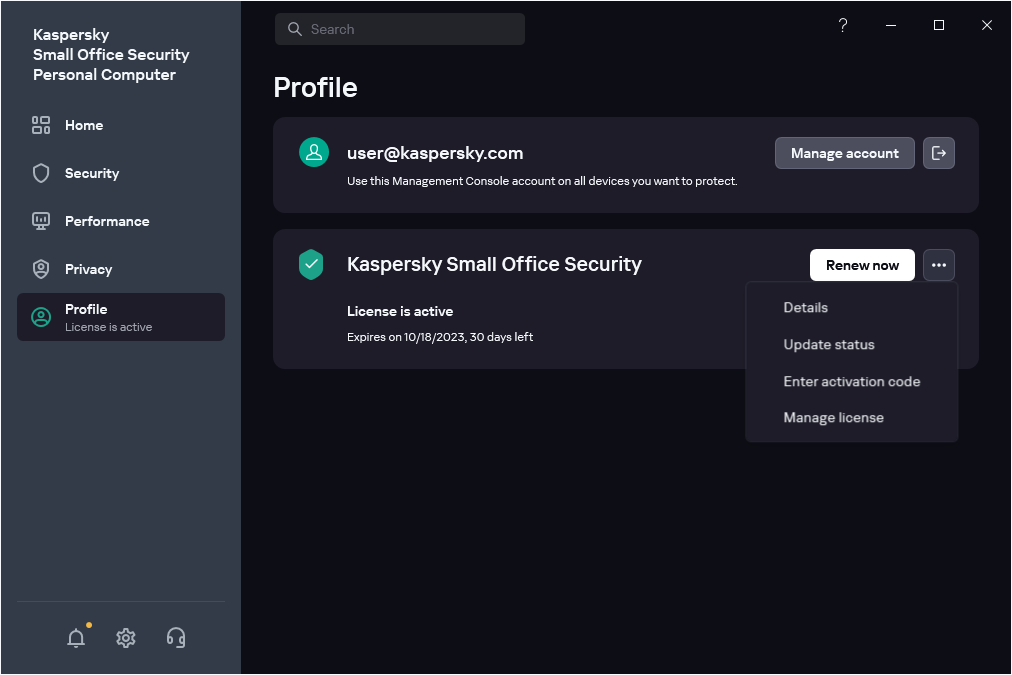Viewport: 1012px width, 675px height.
Task: Click the help question mark icon
Action: coord(843,26)
